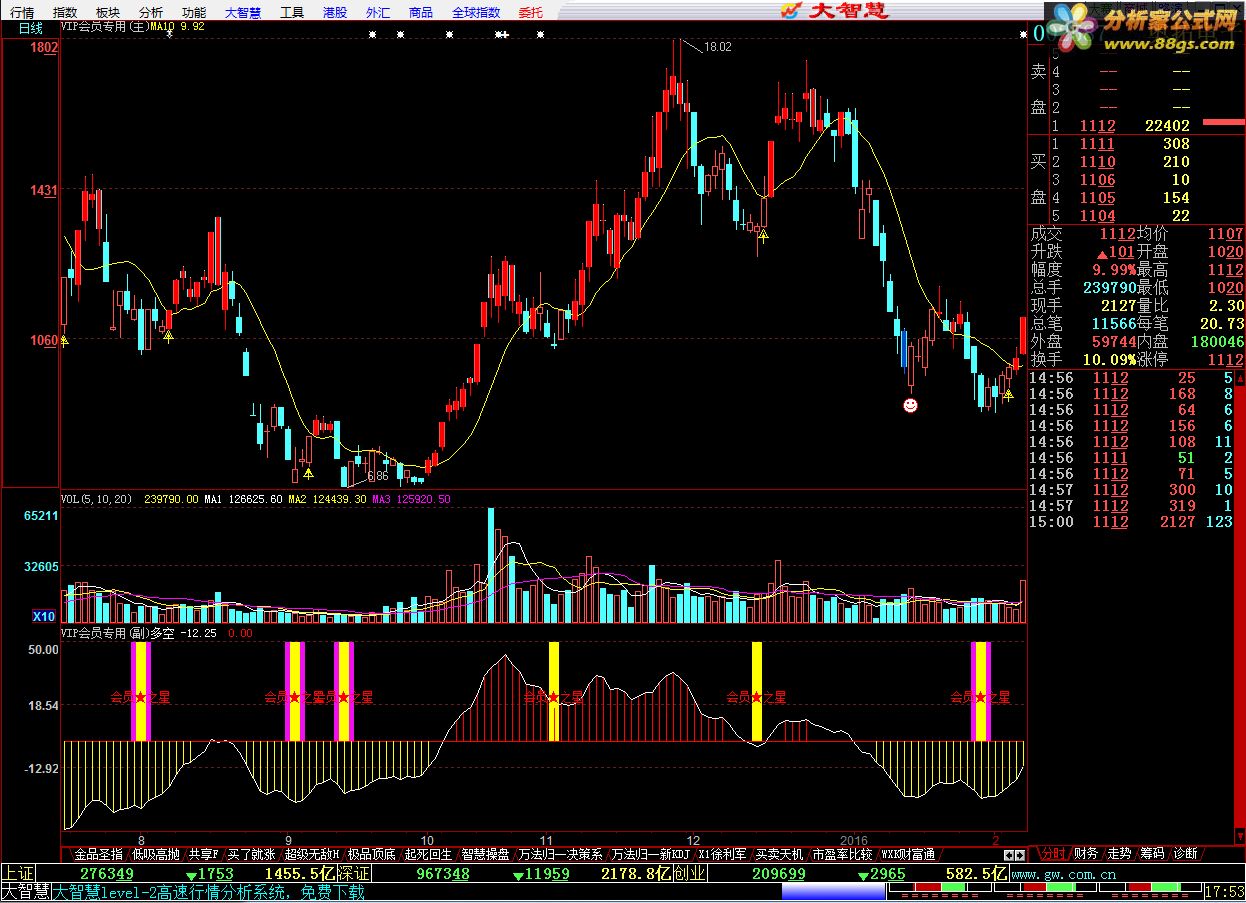Select the 低吸高抛 indicator tab
The image size is (1246, 903).
click(156, 854)
